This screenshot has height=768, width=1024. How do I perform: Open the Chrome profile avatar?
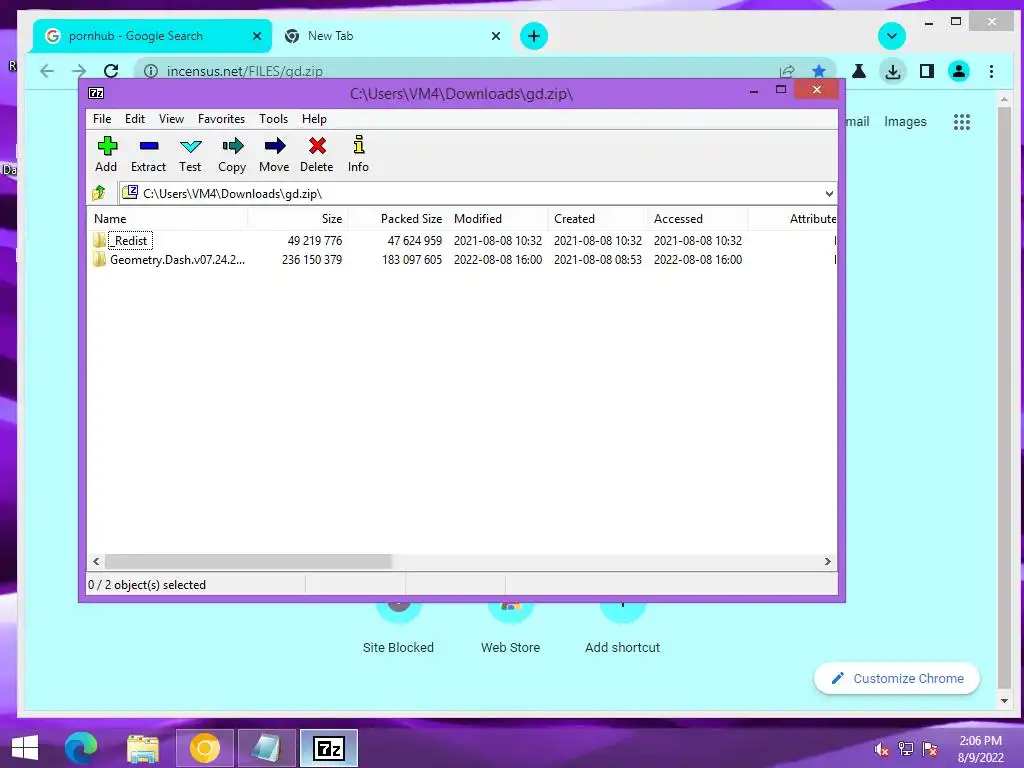pos(959,71)
